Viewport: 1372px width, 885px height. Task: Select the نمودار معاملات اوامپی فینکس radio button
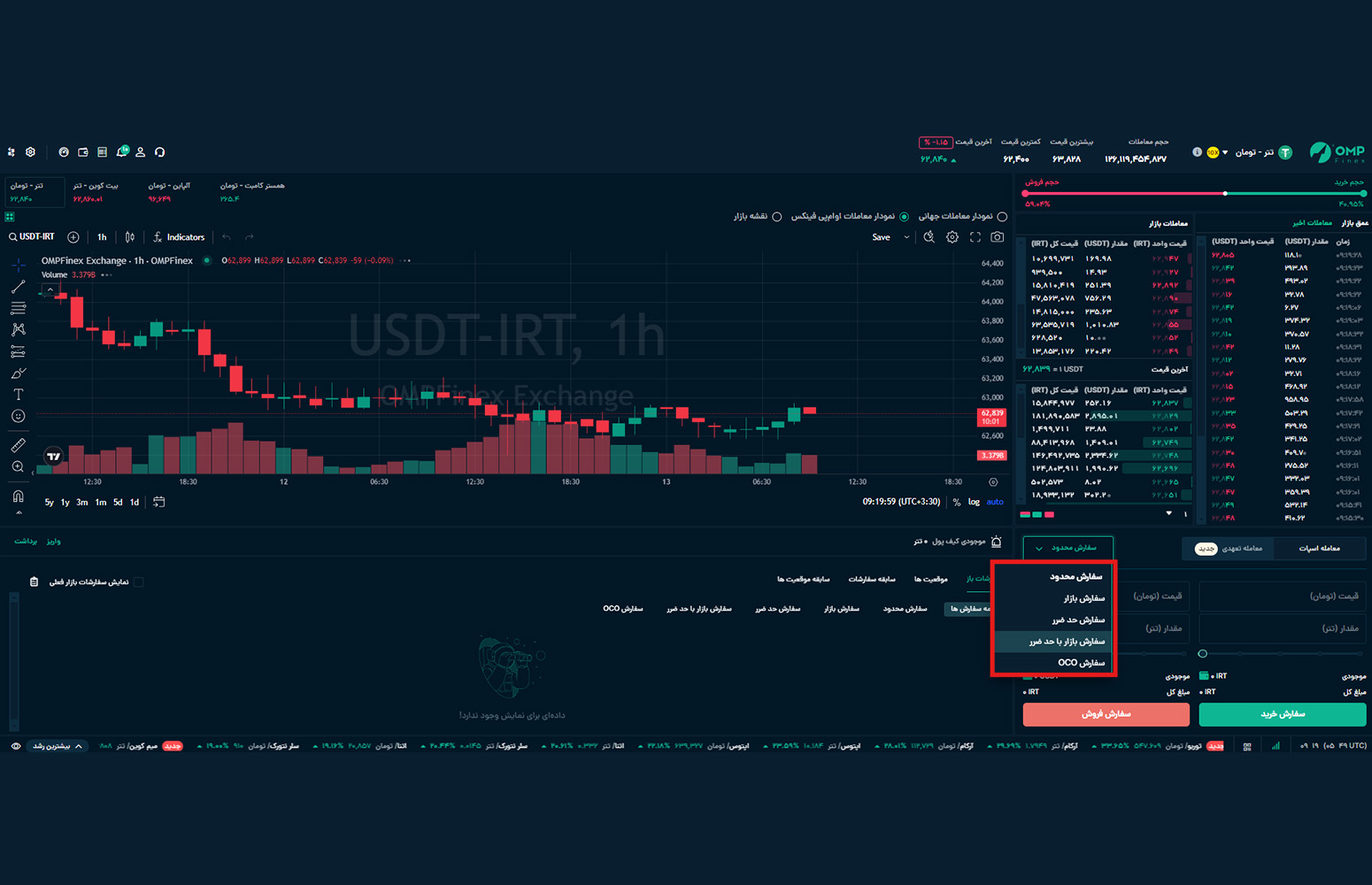click(x=904, y=217)
